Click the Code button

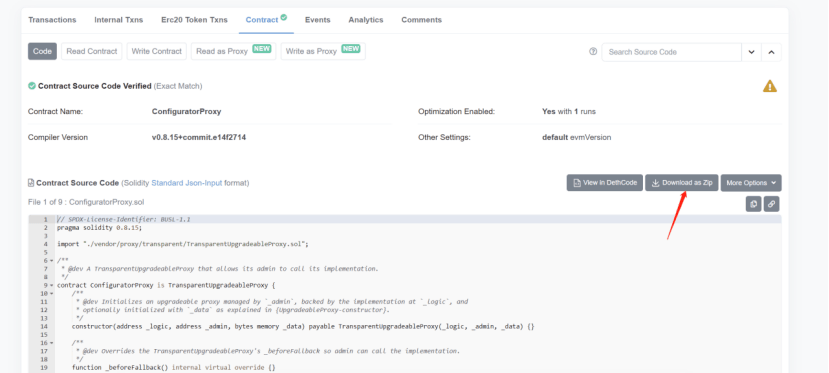(x=42, y=51)
